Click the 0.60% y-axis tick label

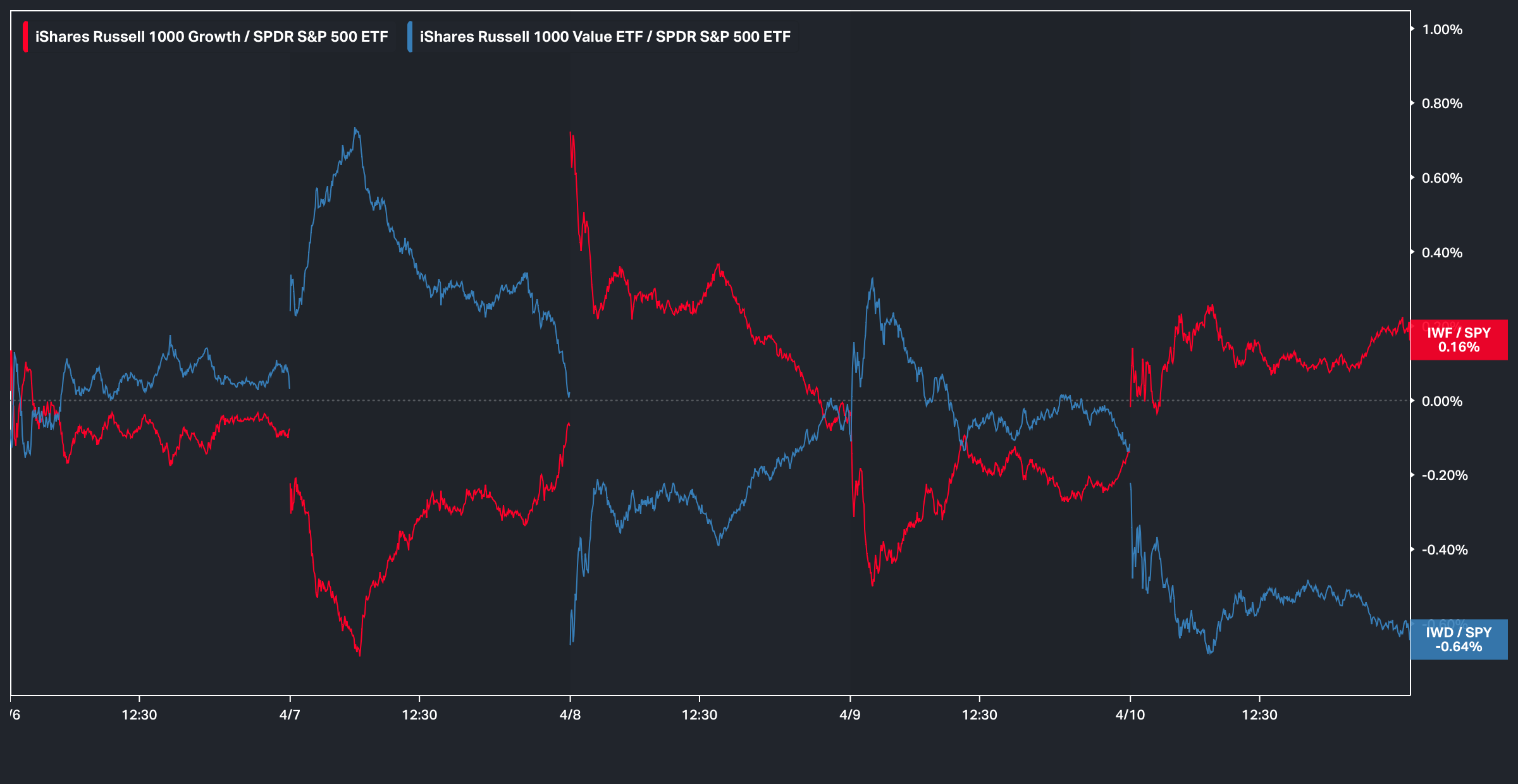click(x=1442, y=178)
